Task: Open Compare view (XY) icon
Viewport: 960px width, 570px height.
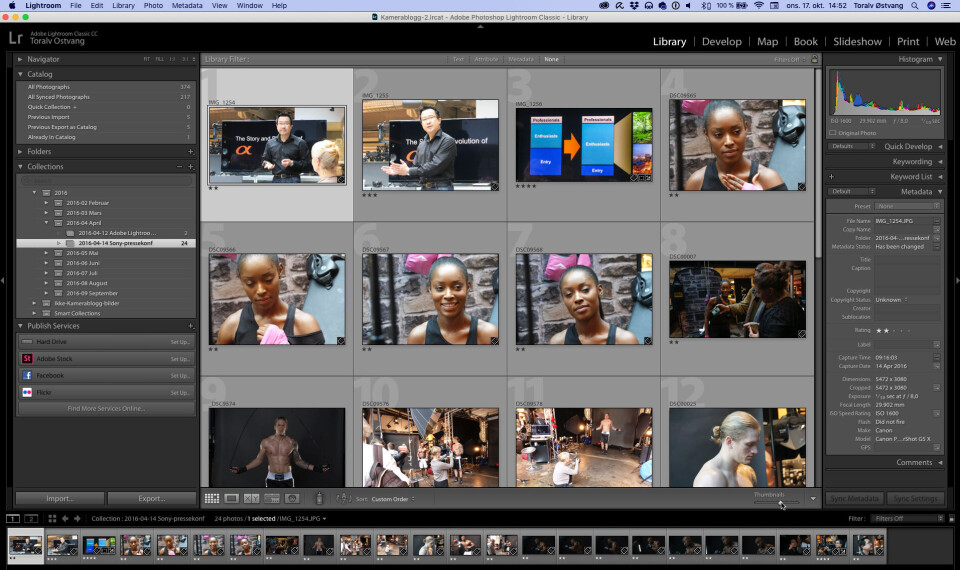Action: 252,498
